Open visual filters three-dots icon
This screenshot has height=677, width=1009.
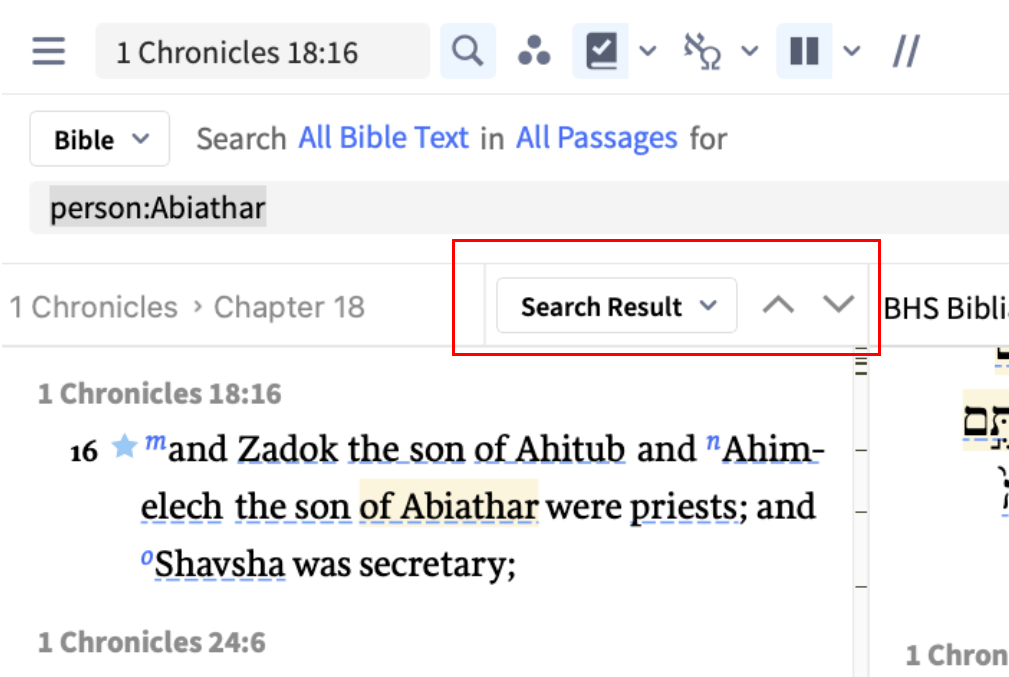(x=534, y=51)
